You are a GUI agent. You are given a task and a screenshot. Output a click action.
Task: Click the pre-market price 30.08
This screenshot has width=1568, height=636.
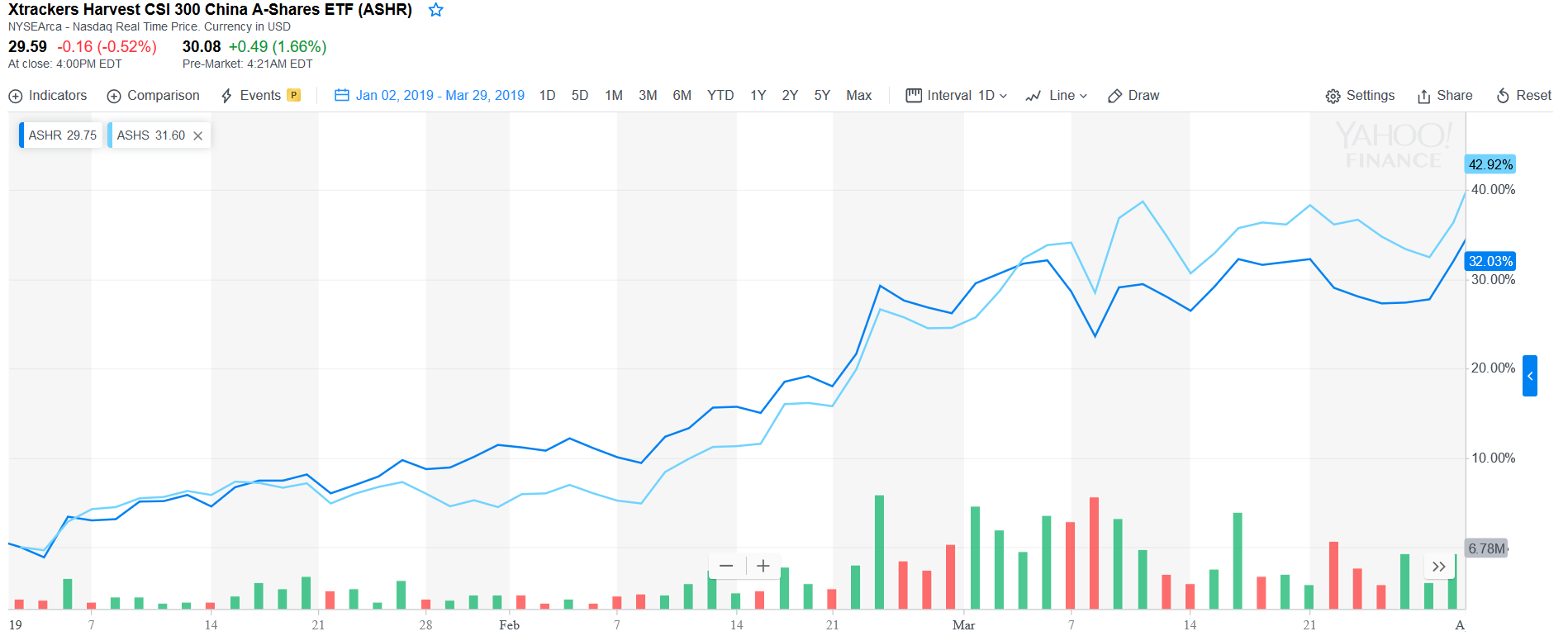point(202,47)
